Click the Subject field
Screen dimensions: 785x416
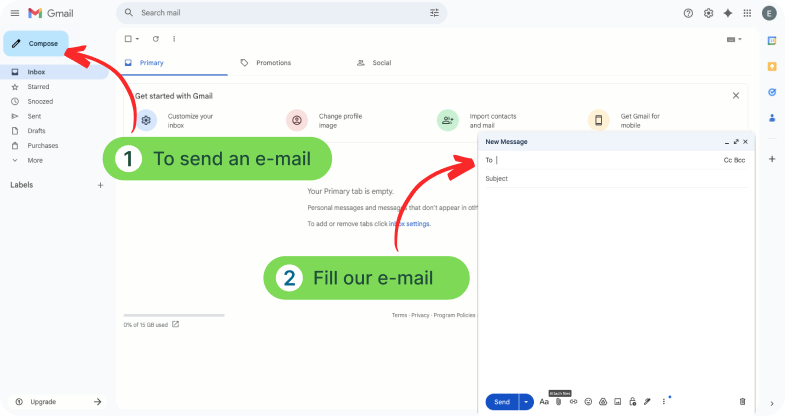[616, 179]
